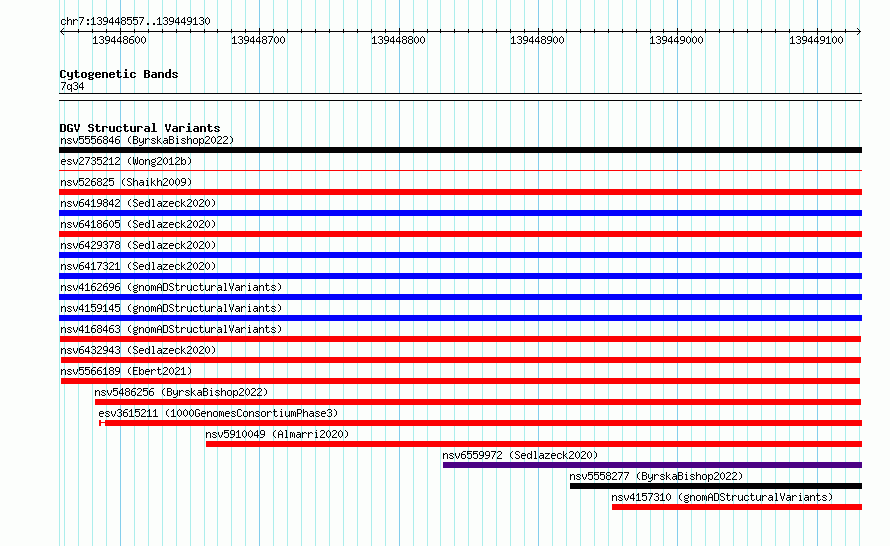Open the esv2735212 (Wong2012b) variant label
The height and width of the screenshot is (546, 890).
click(x=126, y=161)
